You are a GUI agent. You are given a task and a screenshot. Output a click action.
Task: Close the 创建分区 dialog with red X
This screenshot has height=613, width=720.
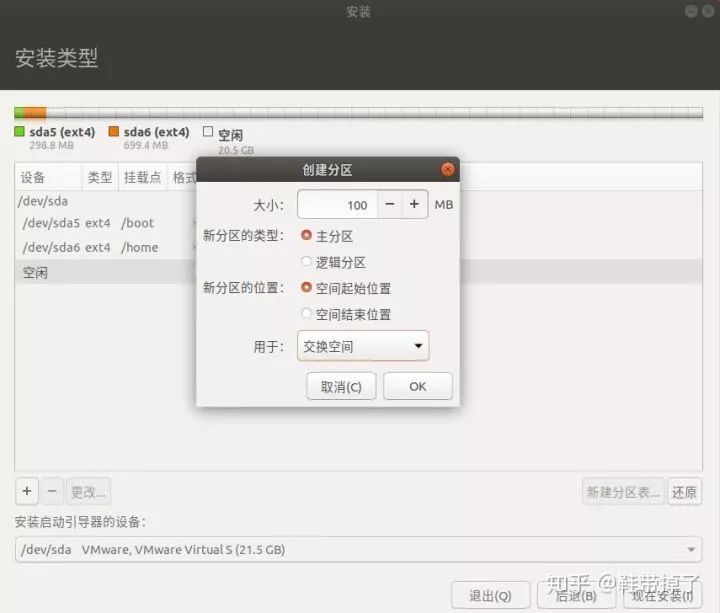(x=447, y=169)
